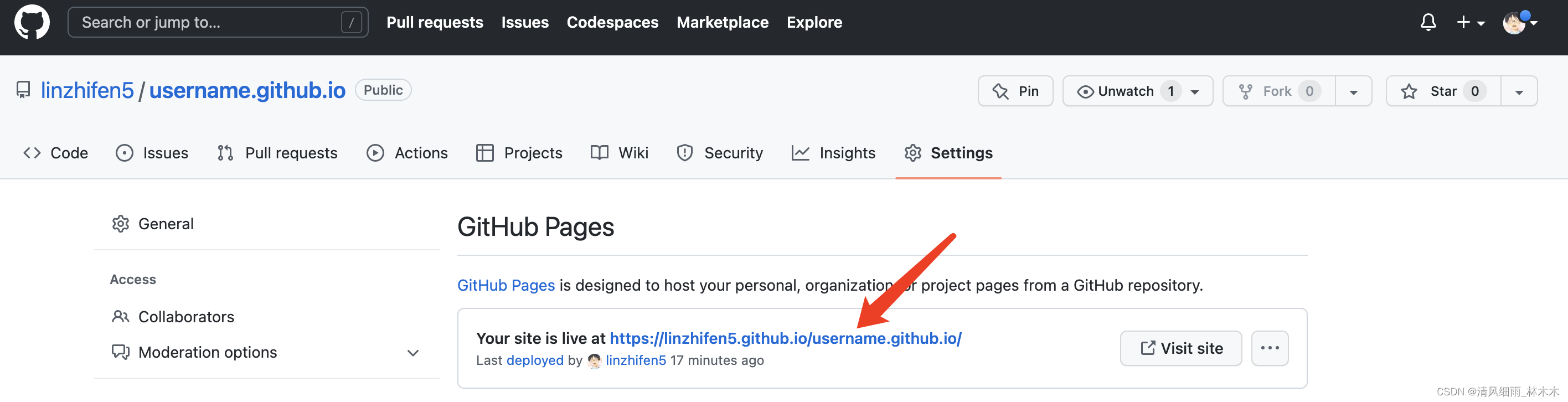This screenshot has height=402, width=1568.
Task: Click the watcher count 1
Action: point(1170,91)
